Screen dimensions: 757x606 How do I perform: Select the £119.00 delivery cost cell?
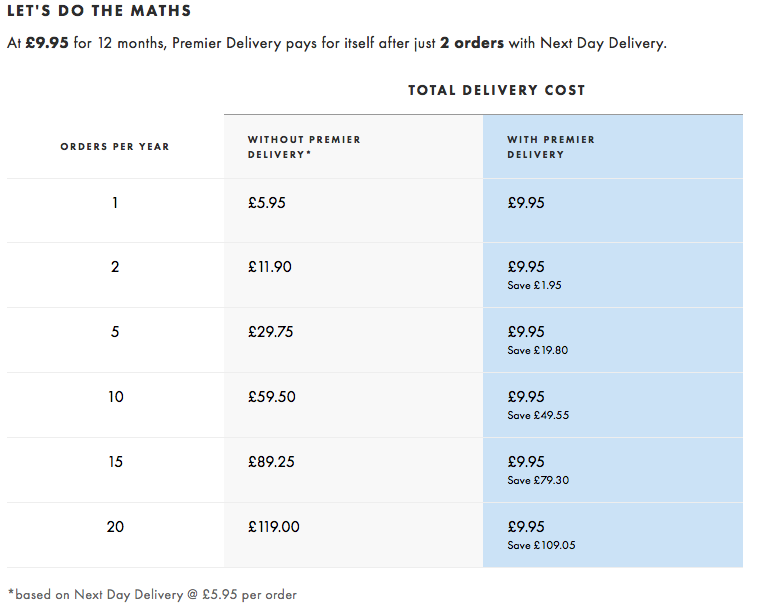[x=274, y=527]
